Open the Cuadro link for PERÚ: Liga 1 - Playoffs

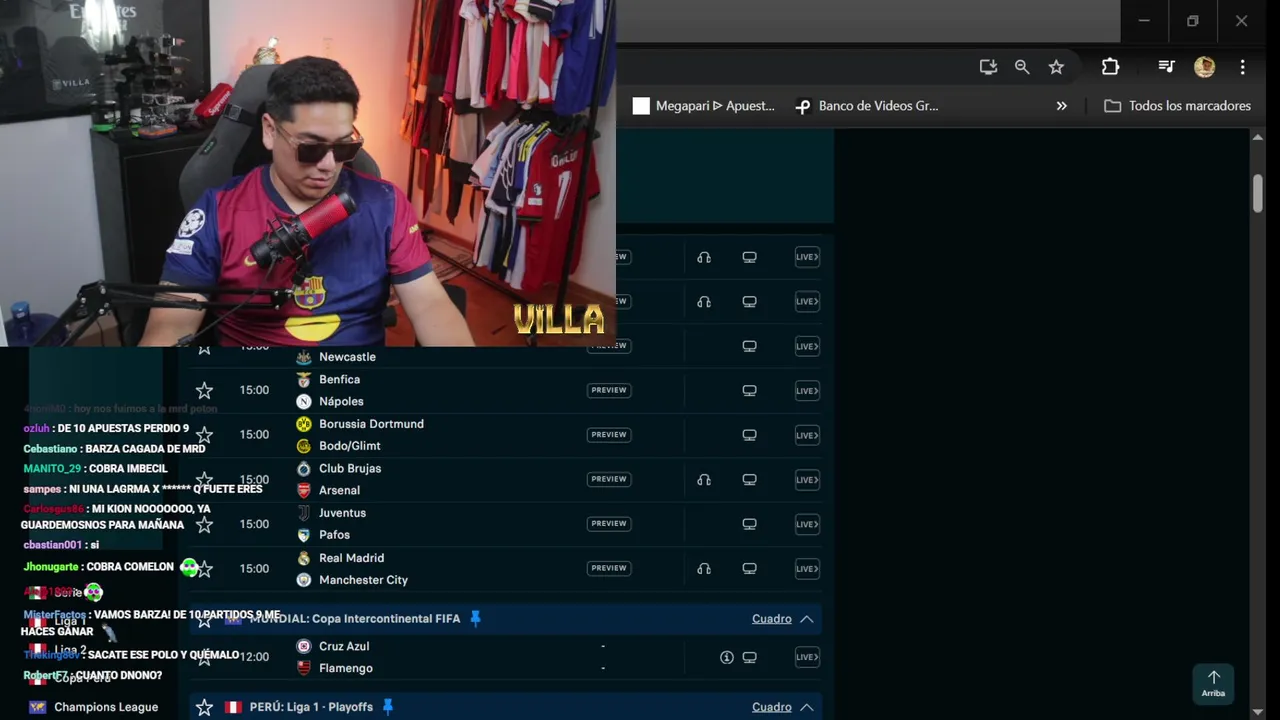click(772, 707)
